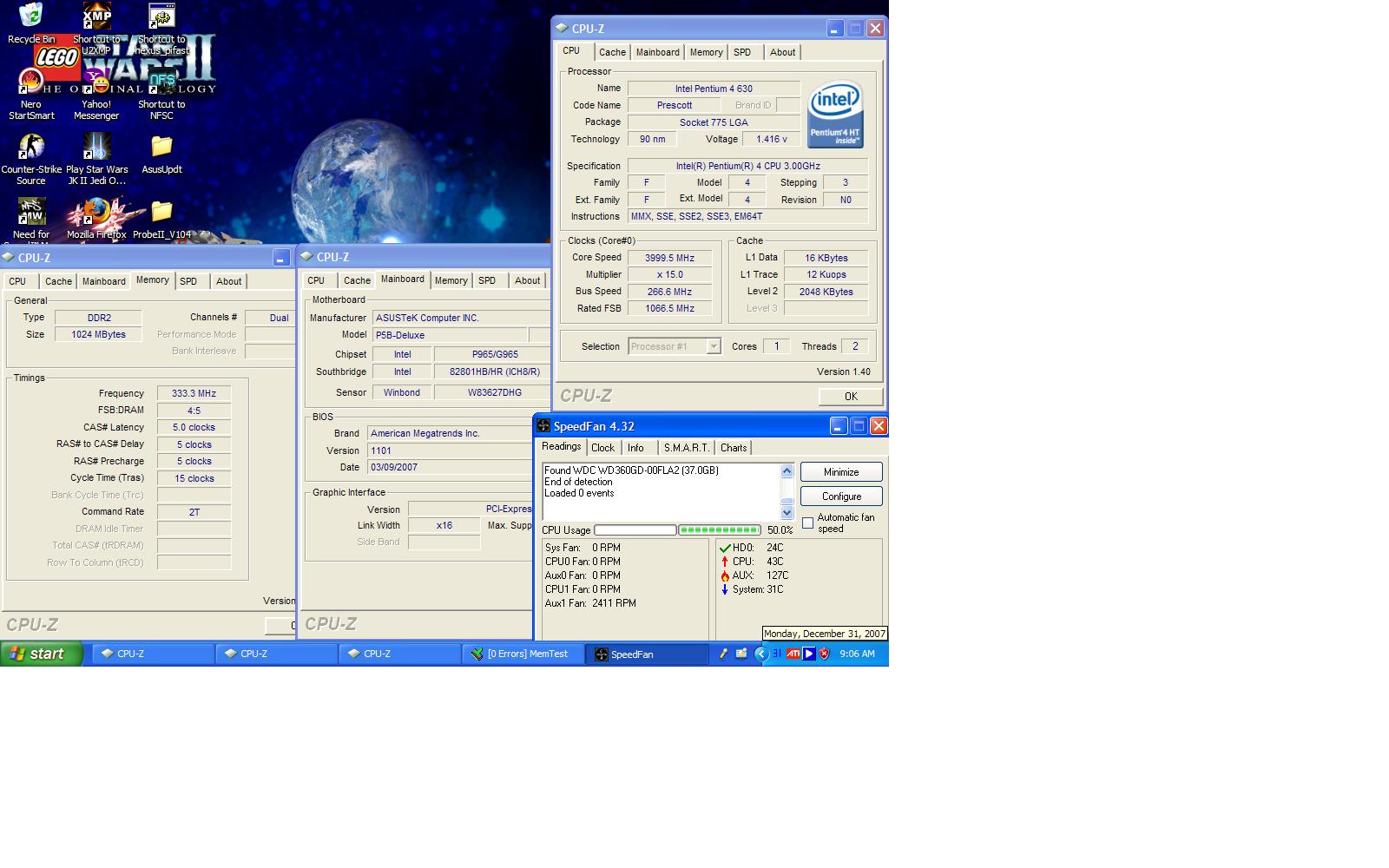Open the Yahoo! Messenger desktop shortcut
This screenshot has height=868, width=1389.
96,82
